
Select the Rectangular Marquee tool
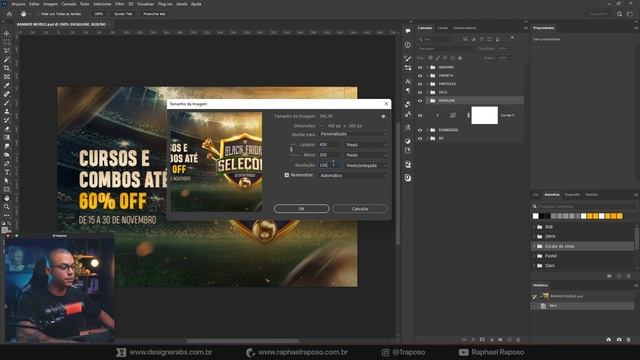[7, 42]
